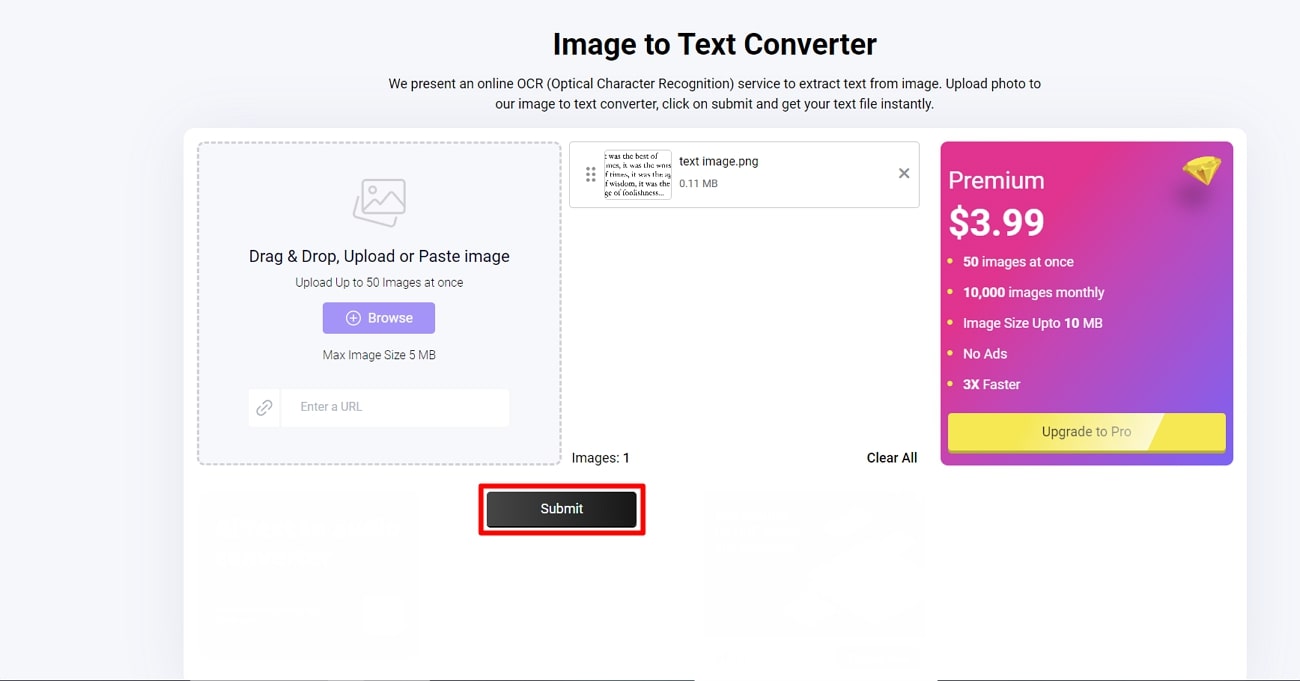The image size is (1300, 681).
Task: Remove text image.png using the X icon
Action: point(903,172)
